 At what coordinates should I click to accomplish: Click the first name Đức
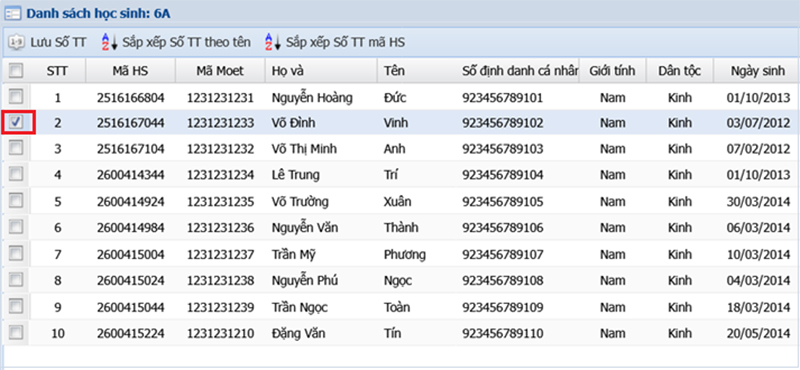click(395, 97)
